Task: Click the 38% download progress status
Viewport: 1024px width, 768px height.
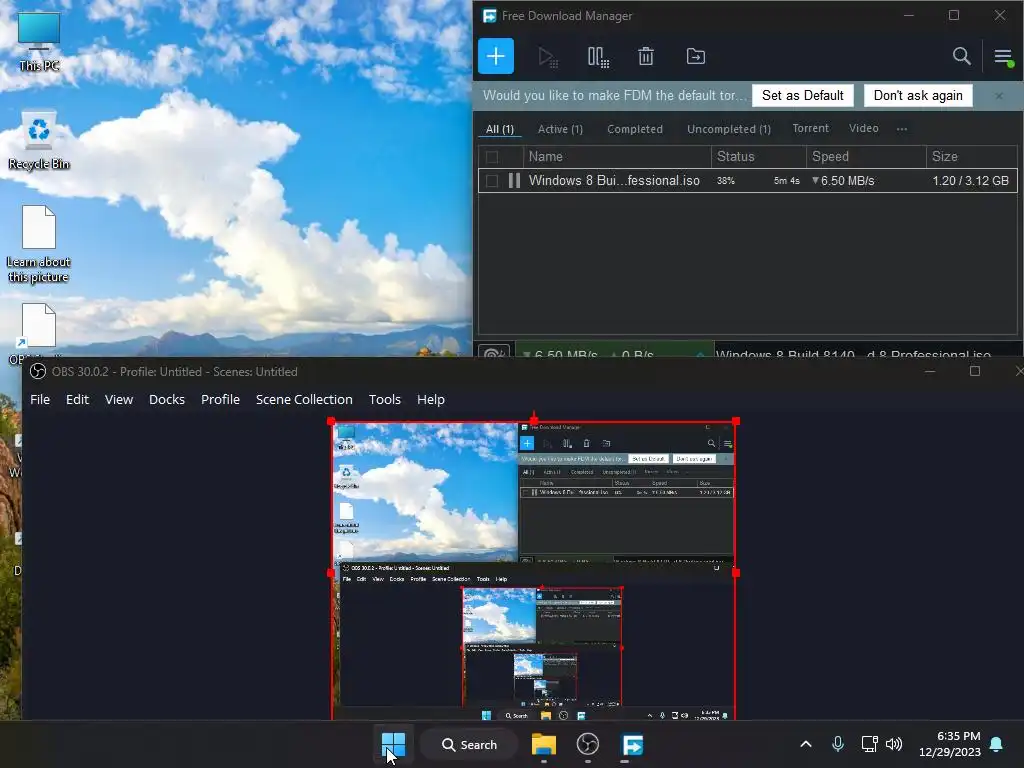Action: pyautogui.click(x=726, y=181)
